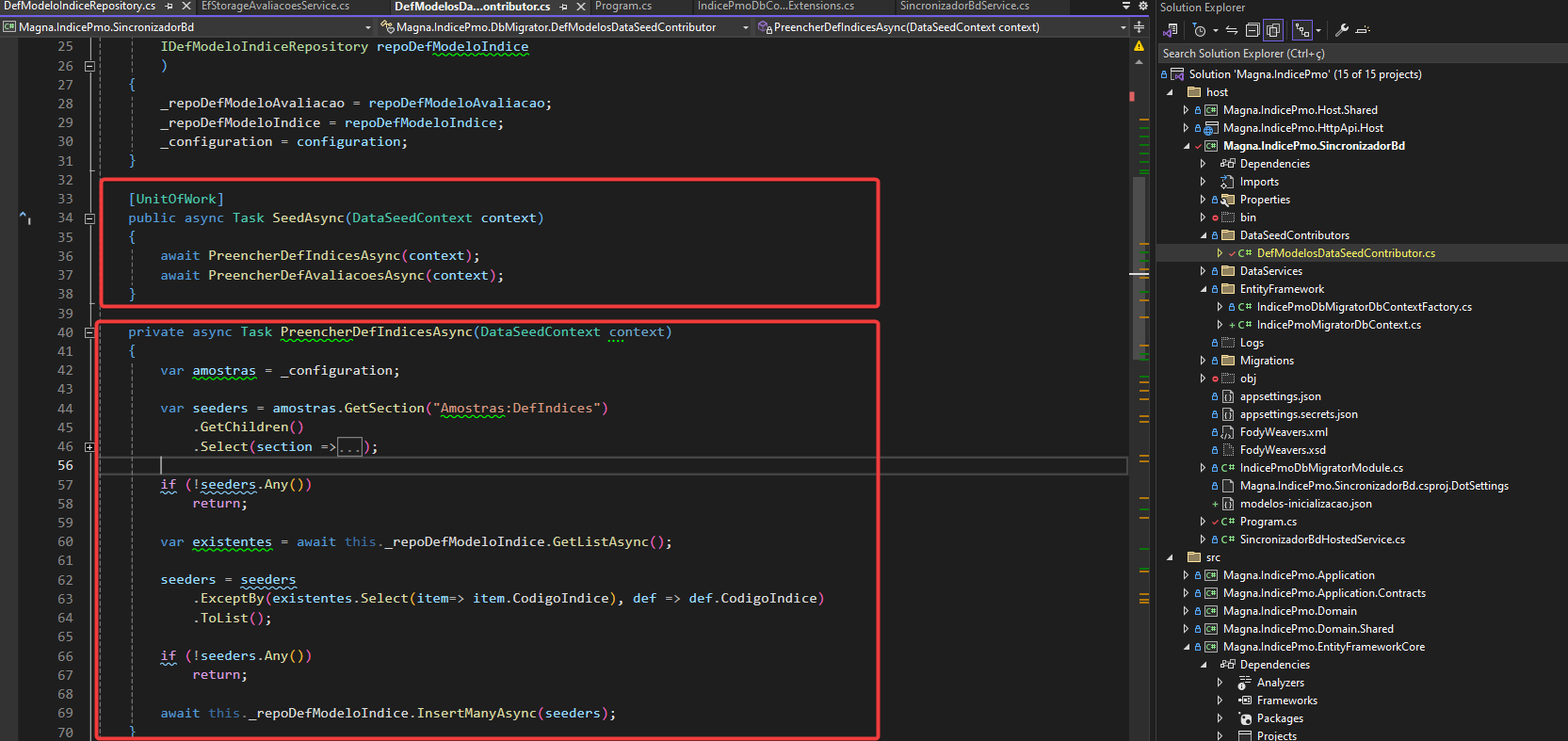Switch to DefModeloIndiceRepository.cs tab
Viewport: 1568px width, 741px height.
[x=79, y=6]
